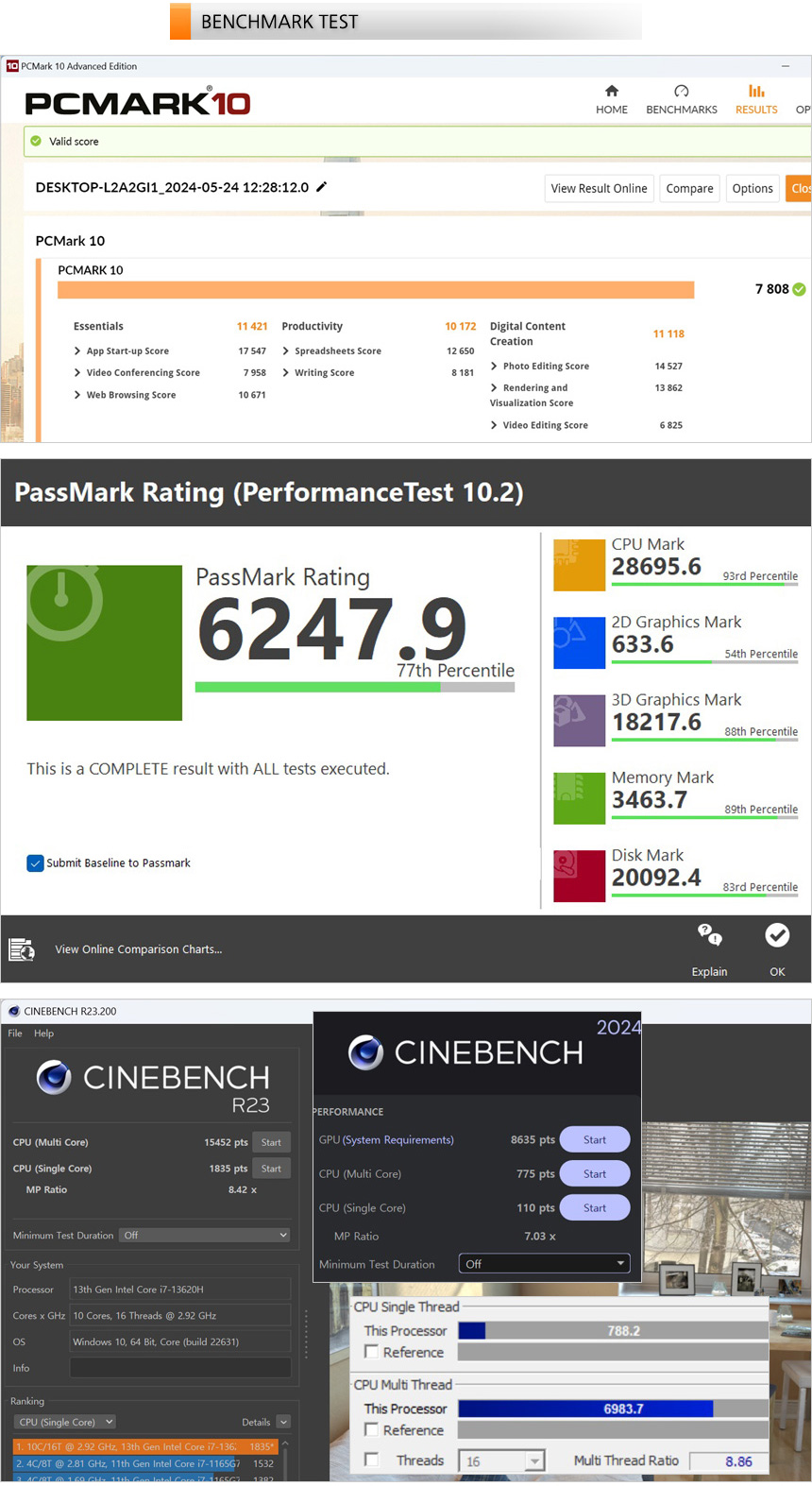
Task: Open the CPU (Single Core) ranking dropdown
Action: click(x=65, y=1422)
